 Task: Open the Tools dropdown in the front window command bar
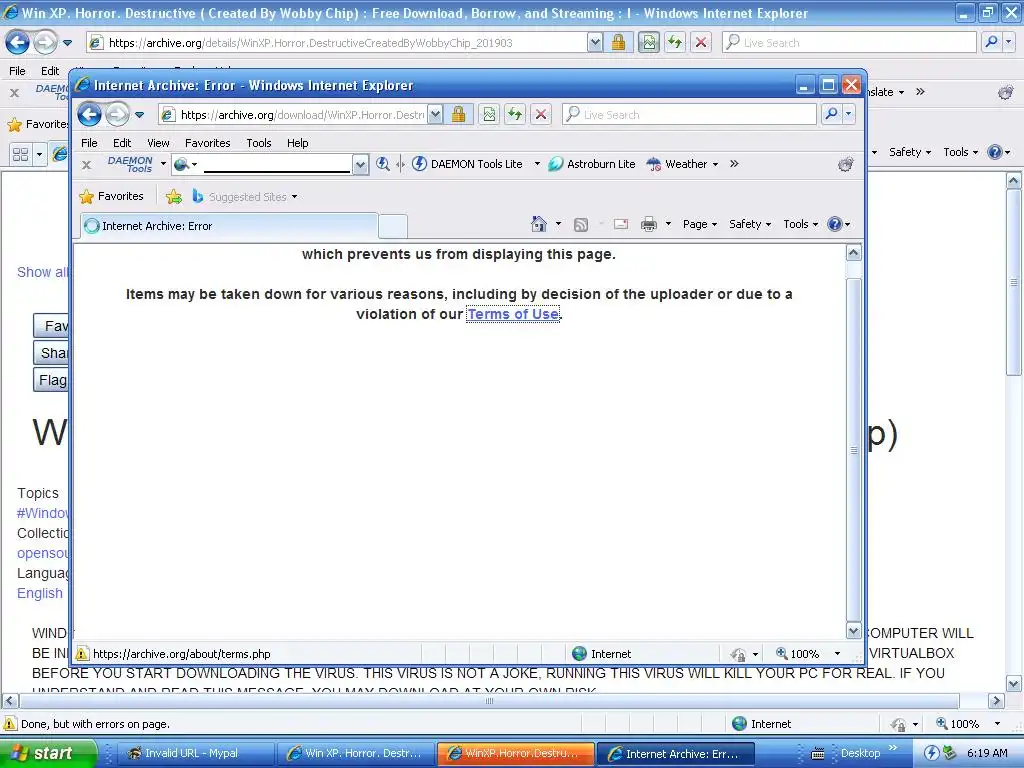point(801,224)
